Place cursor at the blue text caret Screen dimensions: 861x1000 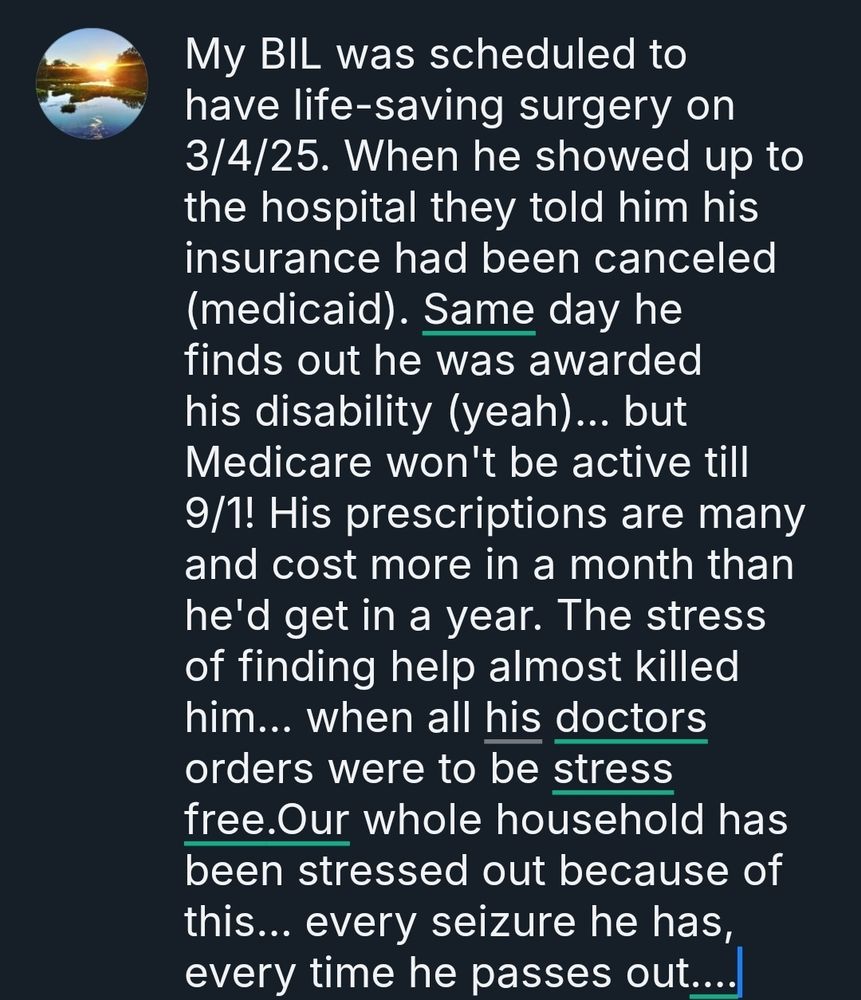(738, 974)
